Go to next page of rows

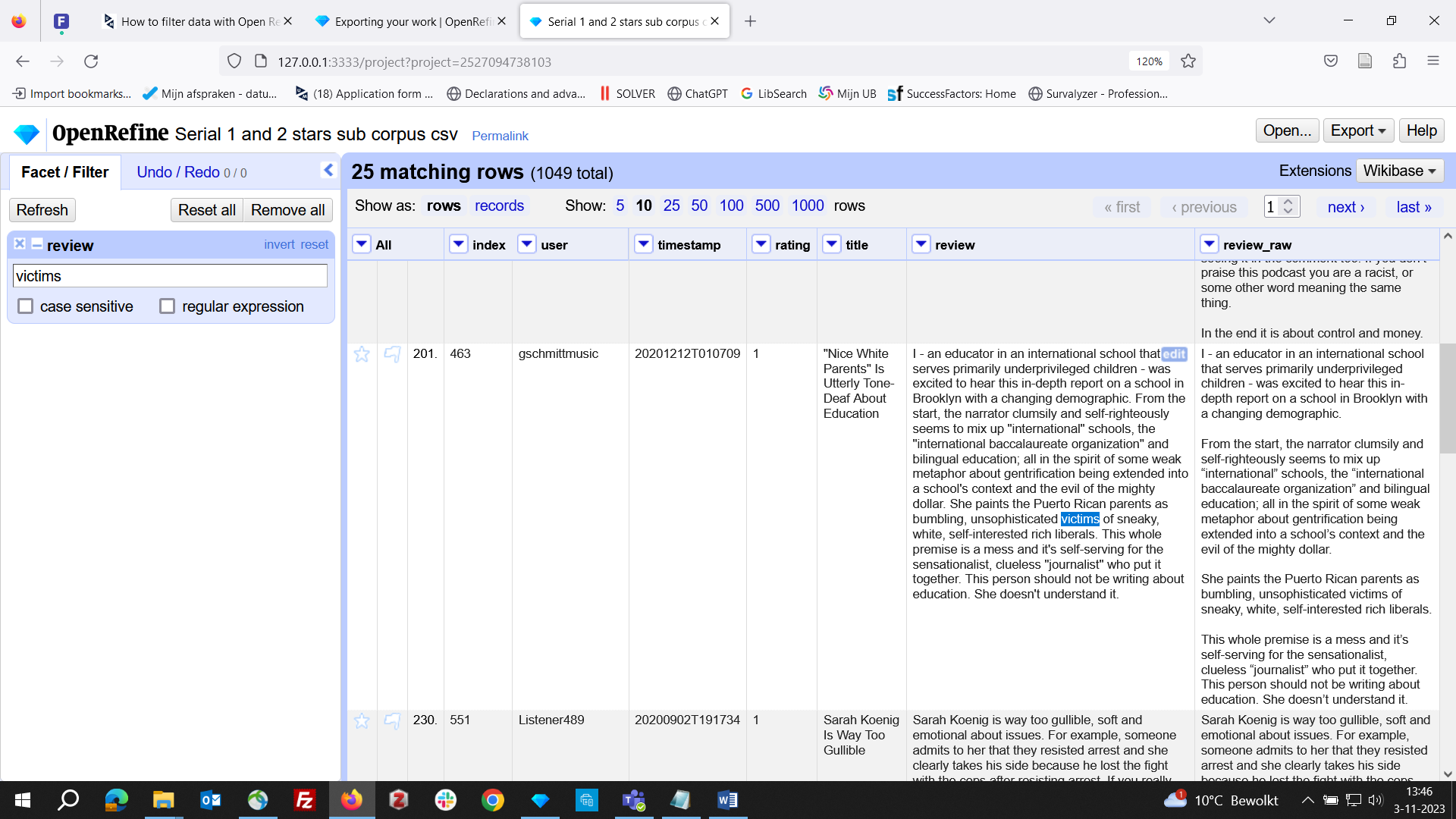[1346, 207]
